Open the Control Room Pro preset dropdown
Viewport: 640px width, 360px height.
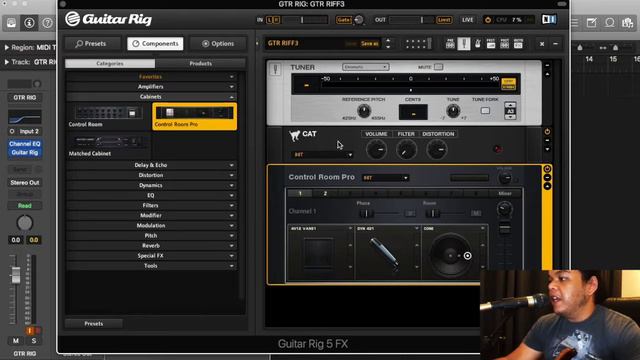(385, 178)
